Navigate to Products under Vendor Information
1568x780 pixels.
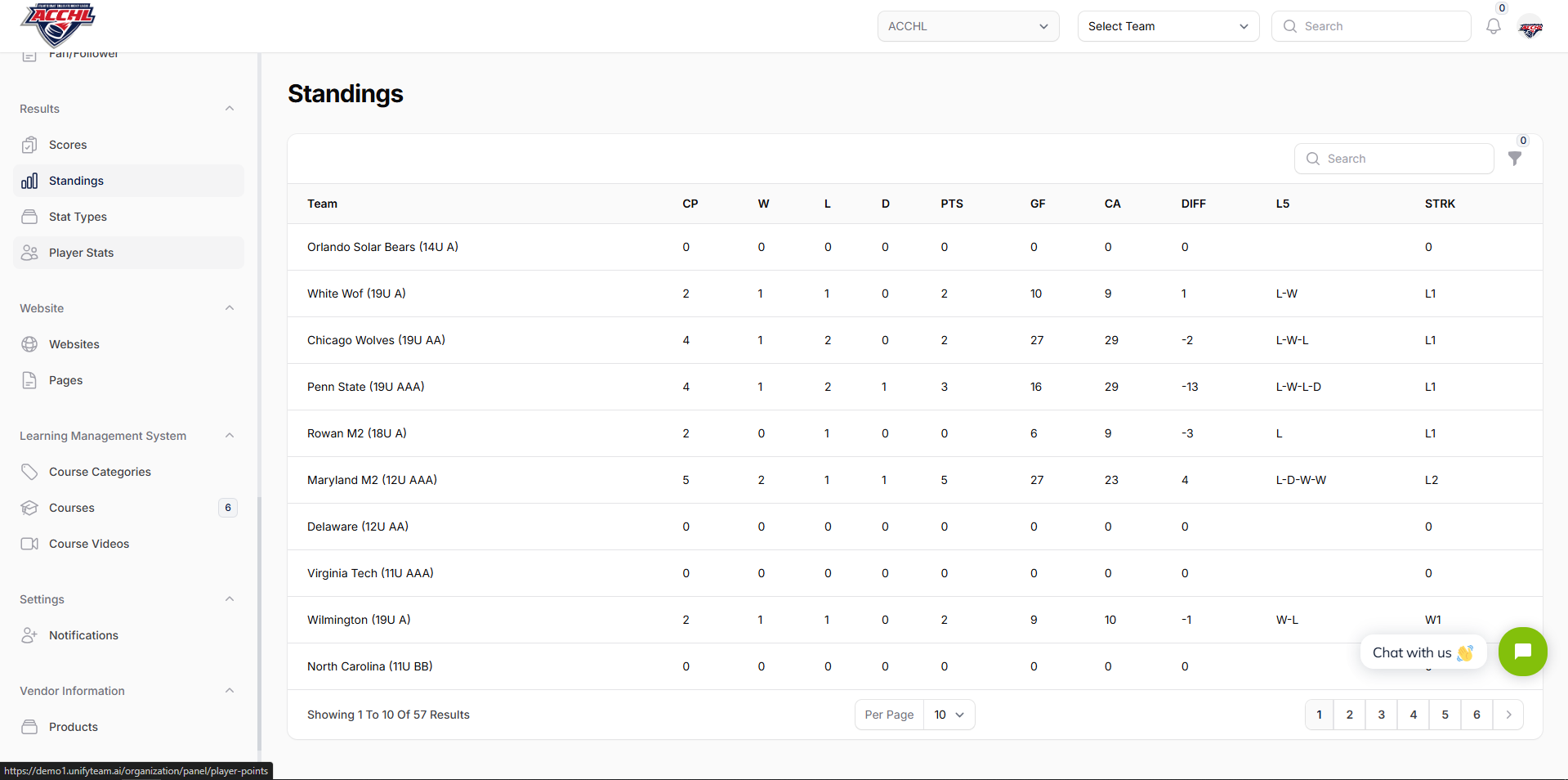73,727
